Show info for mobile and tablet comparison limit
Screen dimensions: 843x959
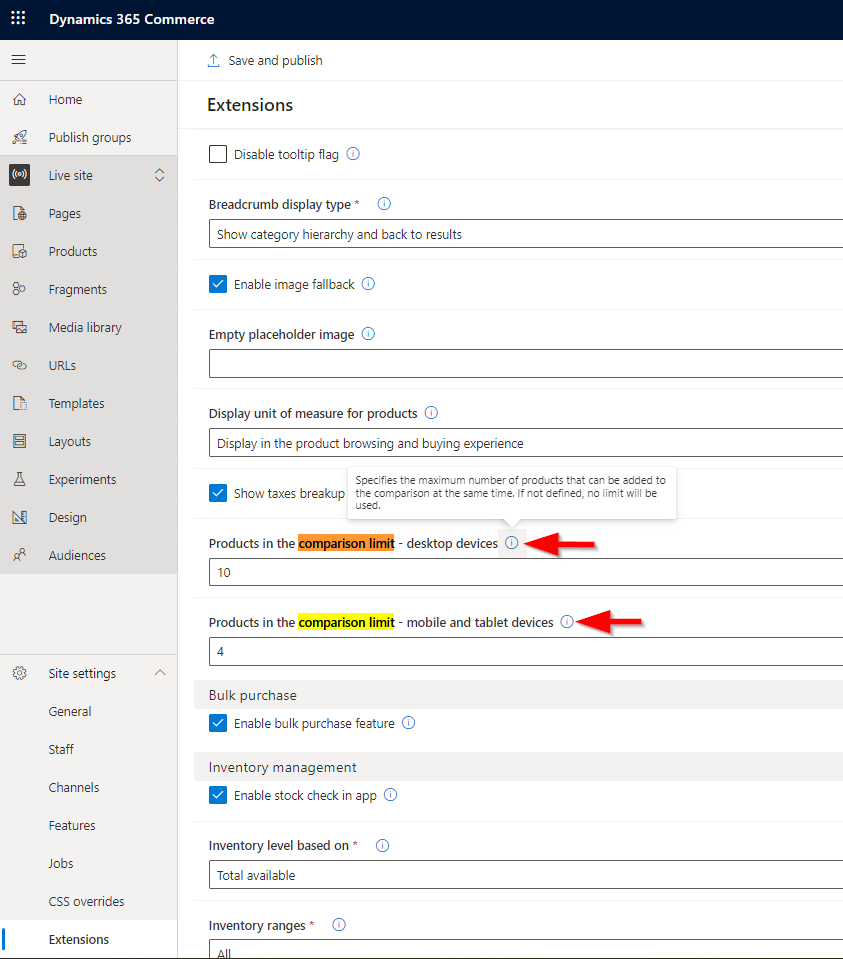point(567,622)
